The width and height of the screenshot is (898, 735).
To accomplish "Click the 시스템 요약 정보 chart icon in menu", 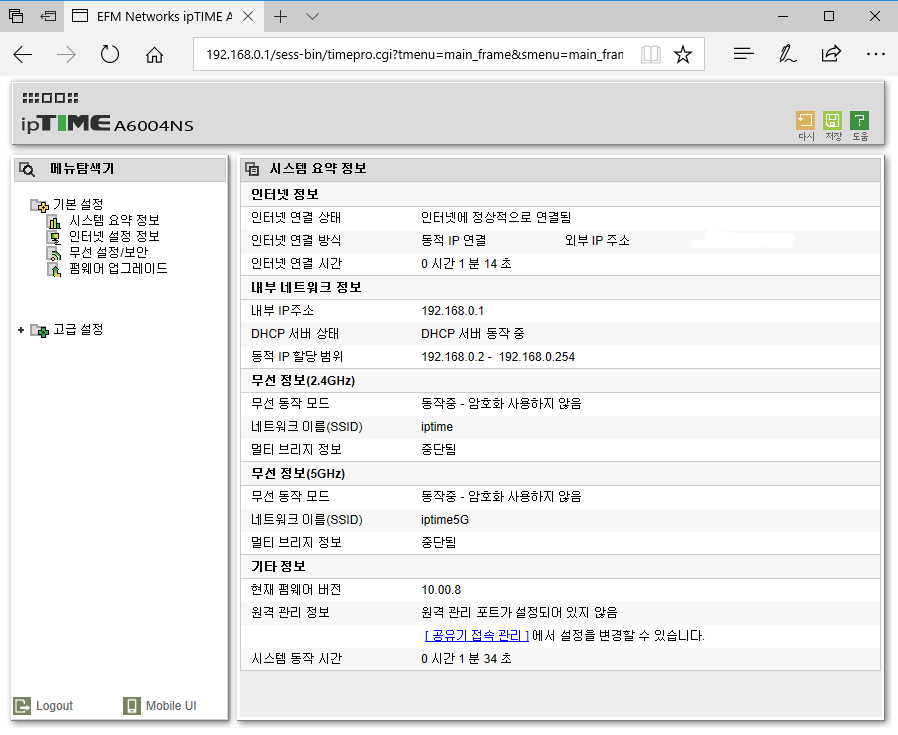I will (x=54, y=221).
